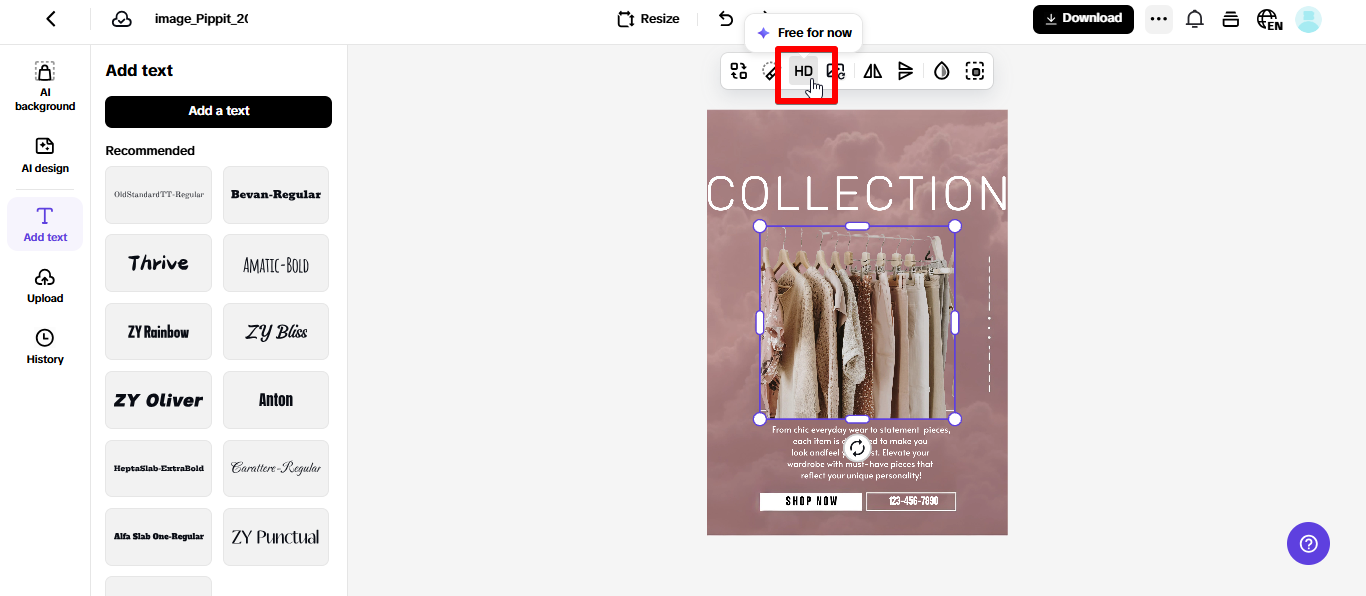
Task: Select the Add text sidebar tab
Action: (x=45, y=224)
